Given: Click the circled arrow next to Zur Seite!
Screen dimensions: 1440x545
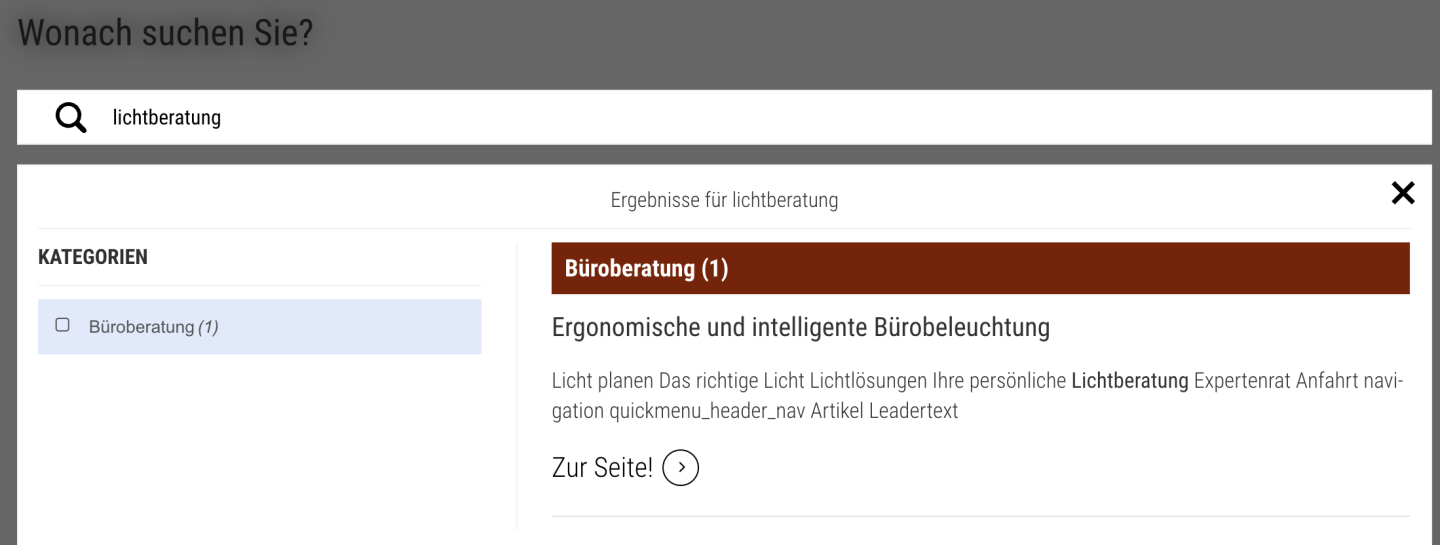Looking at the screenshot, I should point(680,467).
